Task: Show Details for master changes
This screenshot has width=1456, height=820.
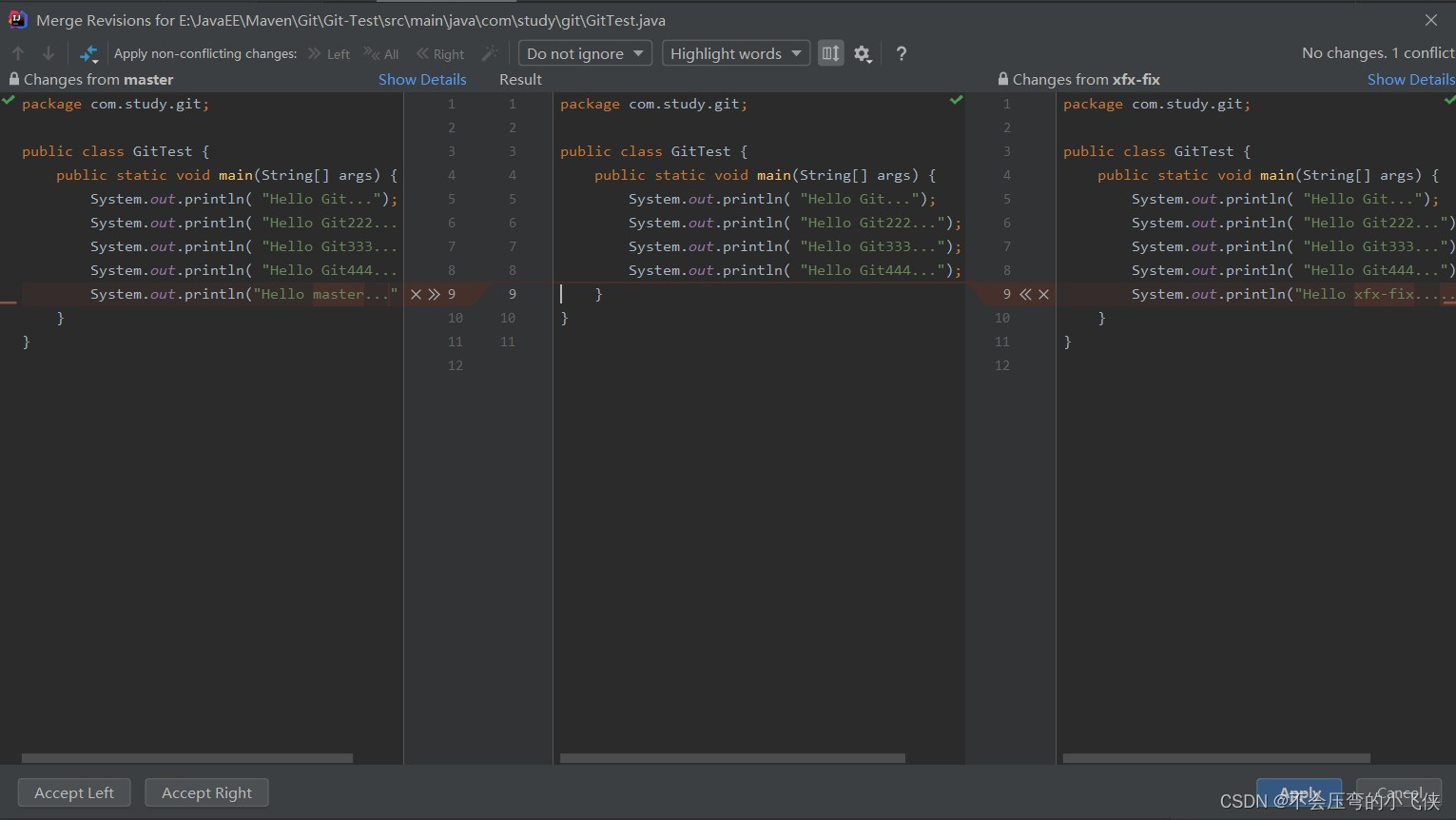Action: click(422, 80)
